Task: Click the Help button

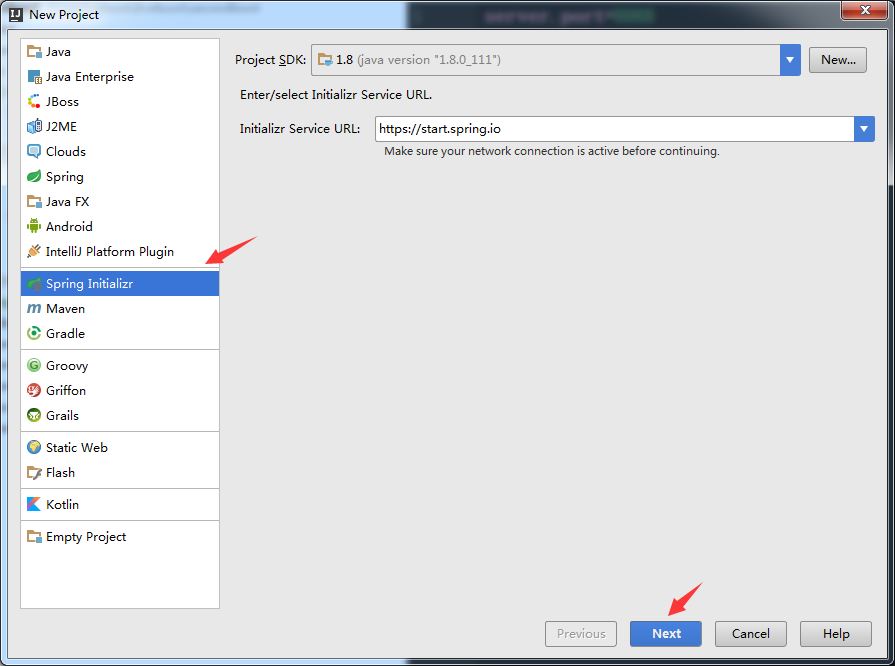Action: tap(836, 633)
